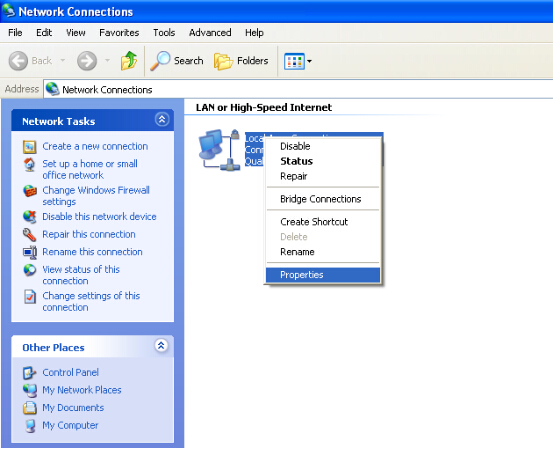Choose Repair from the context menu
Image resolution: width=553 pixels, height=449 pixels.
(x=323, y=176)
